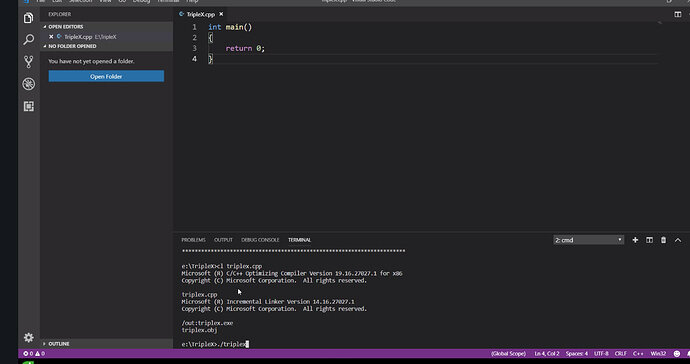
Task: Select the TripleX.cpp editor tab
Action: coord(200,15)
